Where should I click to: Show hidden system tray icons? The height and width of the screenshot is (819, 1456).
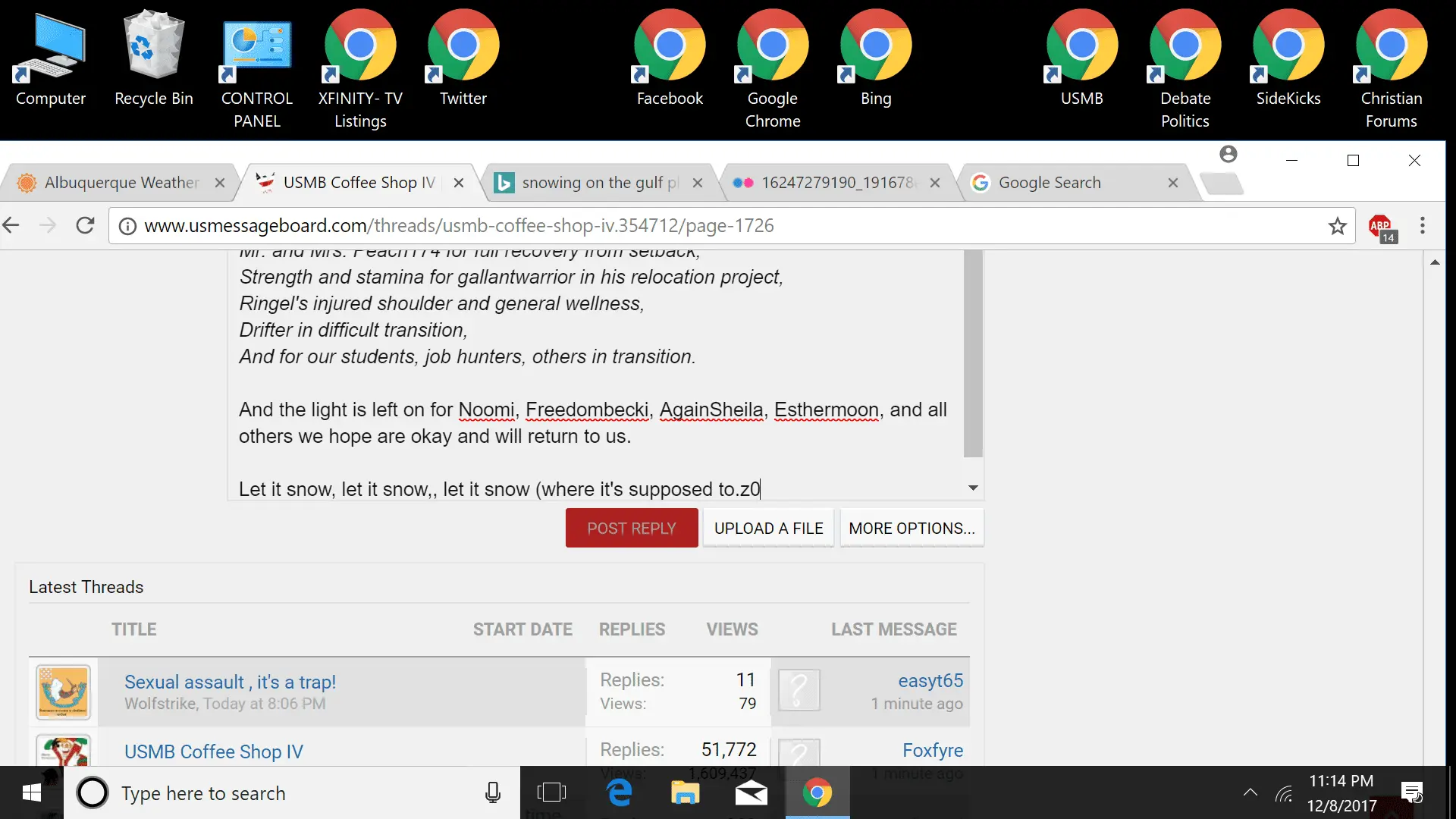[1250, 793]
